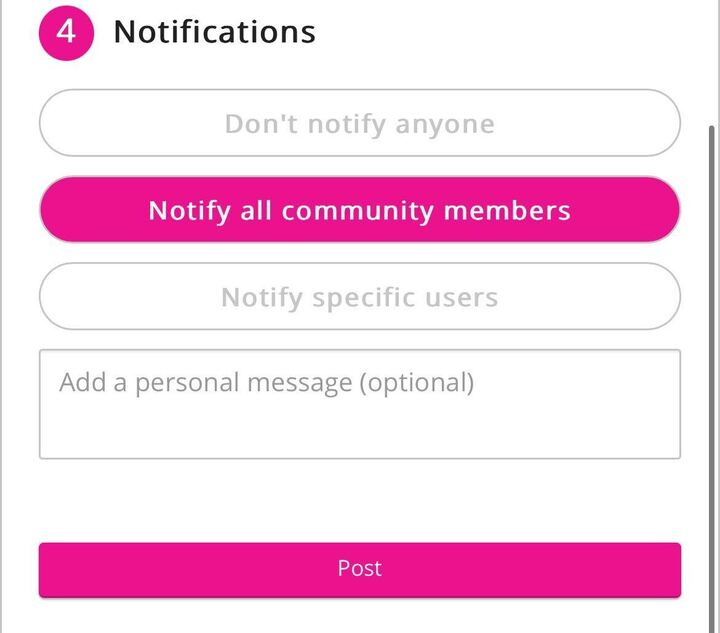
Task: Click the personal message text field
Action: pyautogui.click(x=359, y=404)
